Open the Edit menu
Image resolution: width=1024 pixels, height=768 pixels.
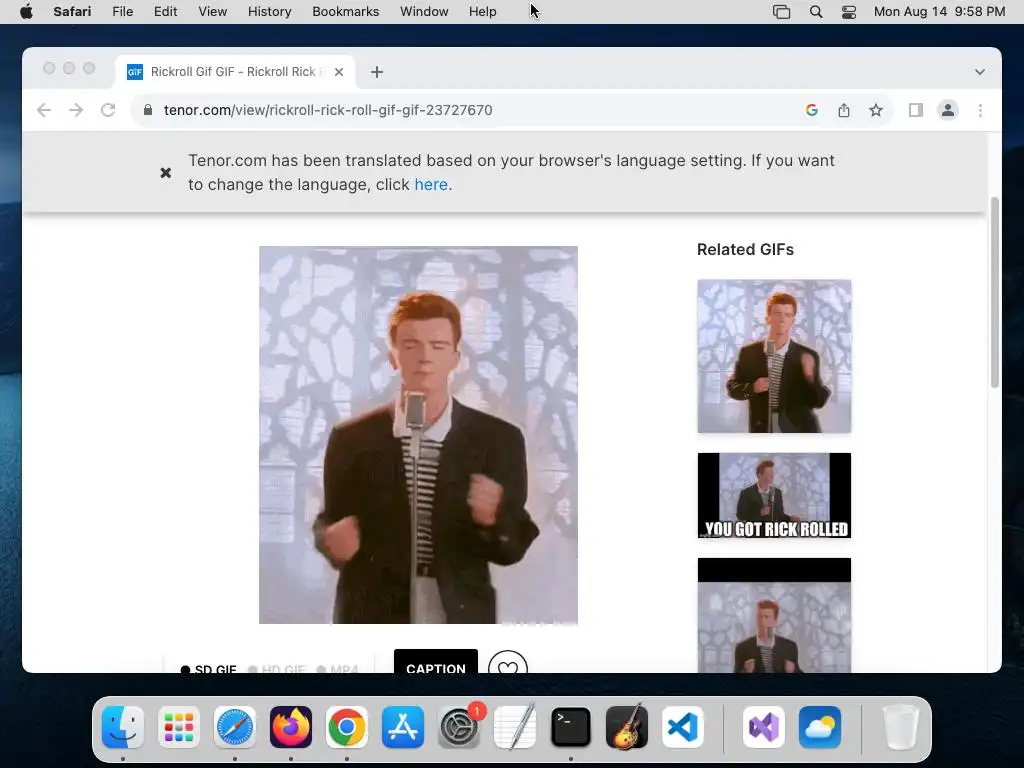coord(165,12)
